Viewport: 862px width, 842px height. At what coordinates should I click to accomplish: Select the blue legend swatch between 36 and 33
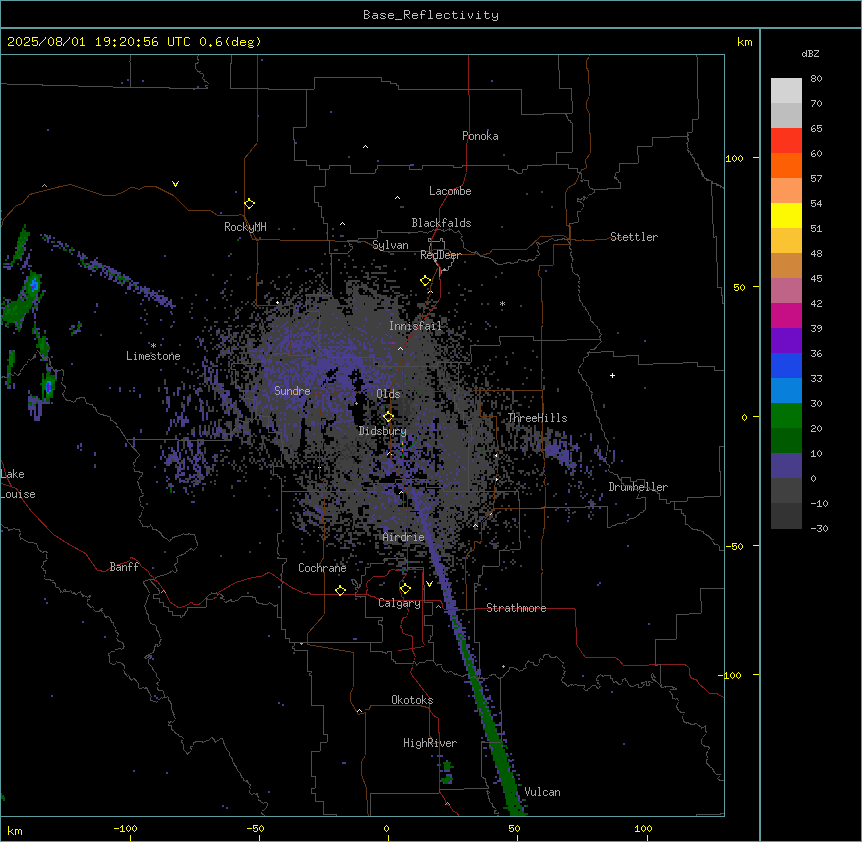[x=786, y=365]
